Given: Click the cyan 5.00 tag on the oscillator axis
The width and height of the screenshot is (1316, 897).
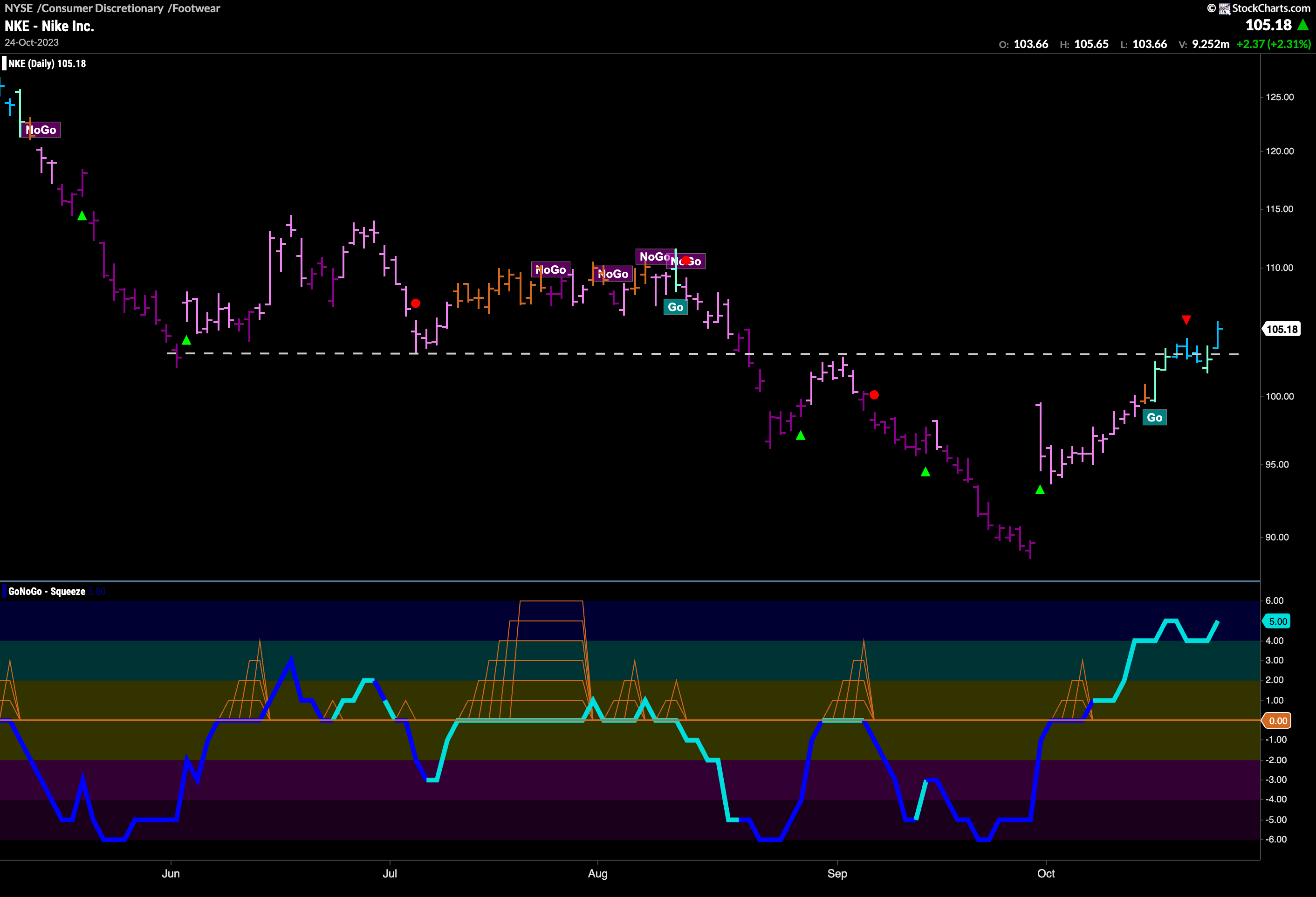Looking at the screenshot, I should [x=1277, y=621].
